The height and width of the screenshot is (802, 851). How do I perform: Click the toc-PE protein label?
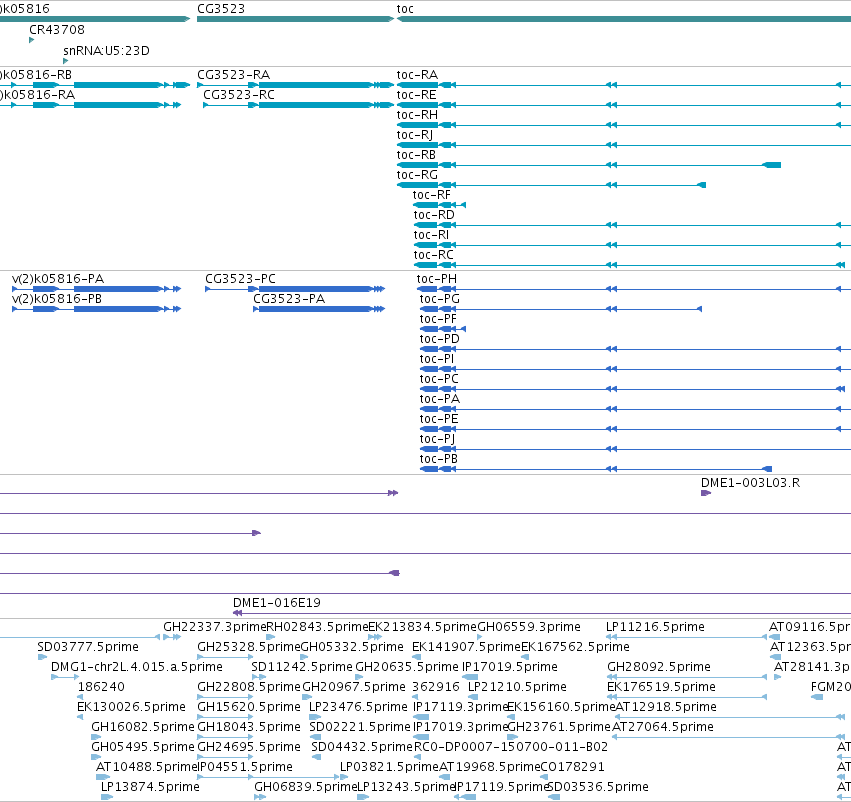point(439,419)
